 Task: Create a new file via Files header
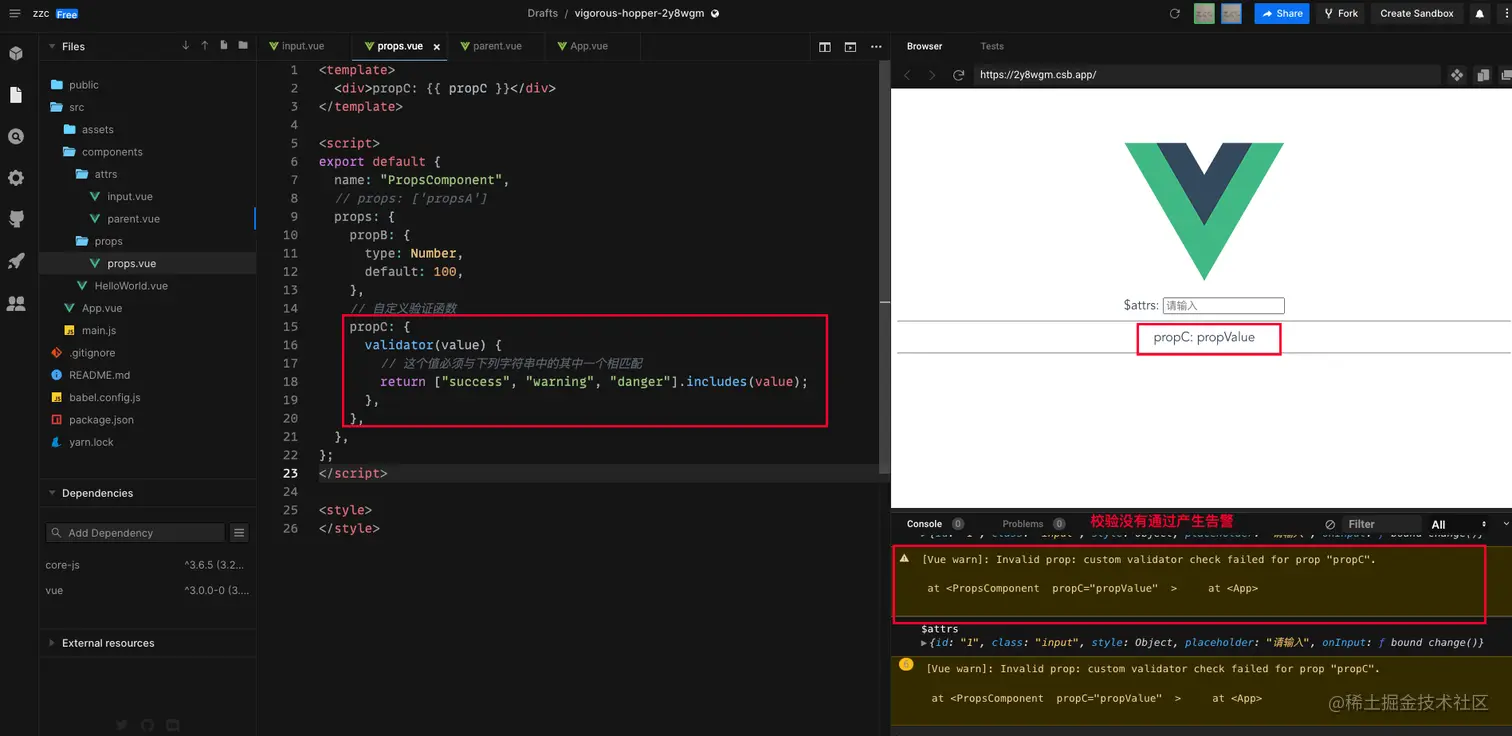point(223,46)
